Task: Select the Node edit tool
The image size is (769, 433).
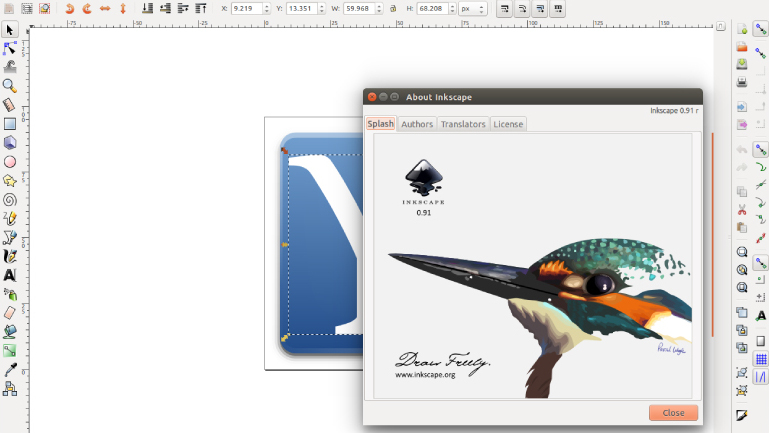Action: [x=9, y=48]
